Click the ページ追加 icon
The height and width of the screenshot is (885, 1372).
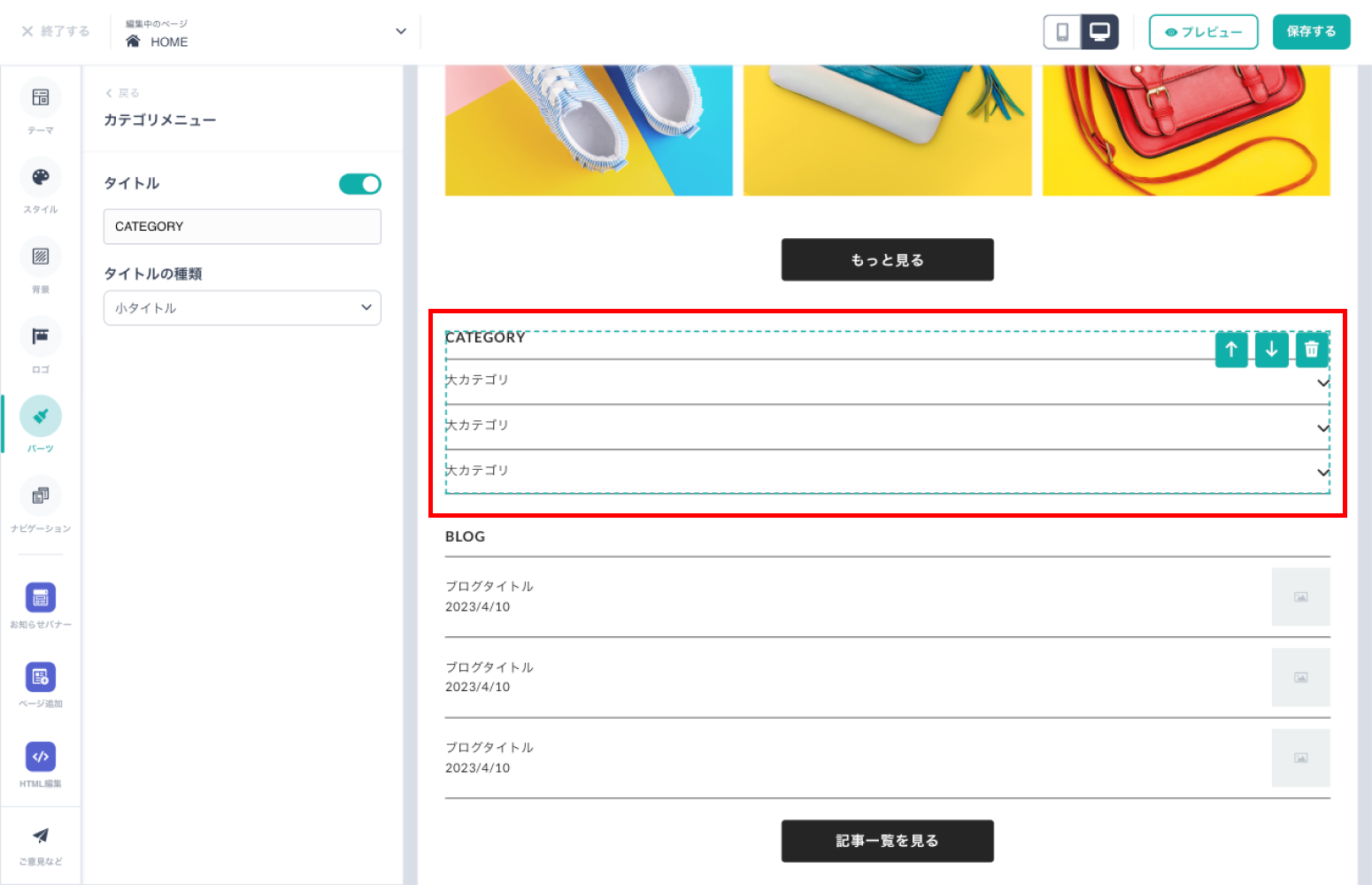click(41, 677)
